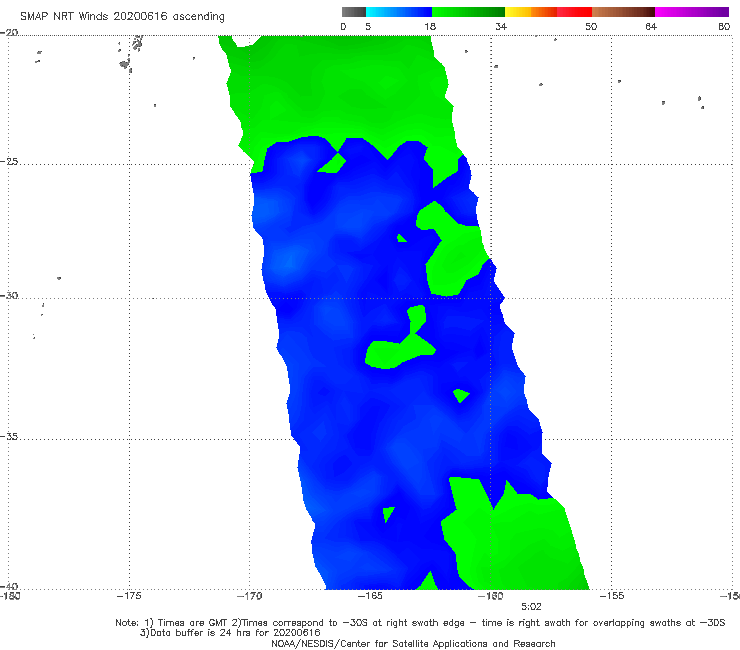Screen dimensions: 740x650
Task: Click the green segment of the color bar
Action: pos(468,12)
